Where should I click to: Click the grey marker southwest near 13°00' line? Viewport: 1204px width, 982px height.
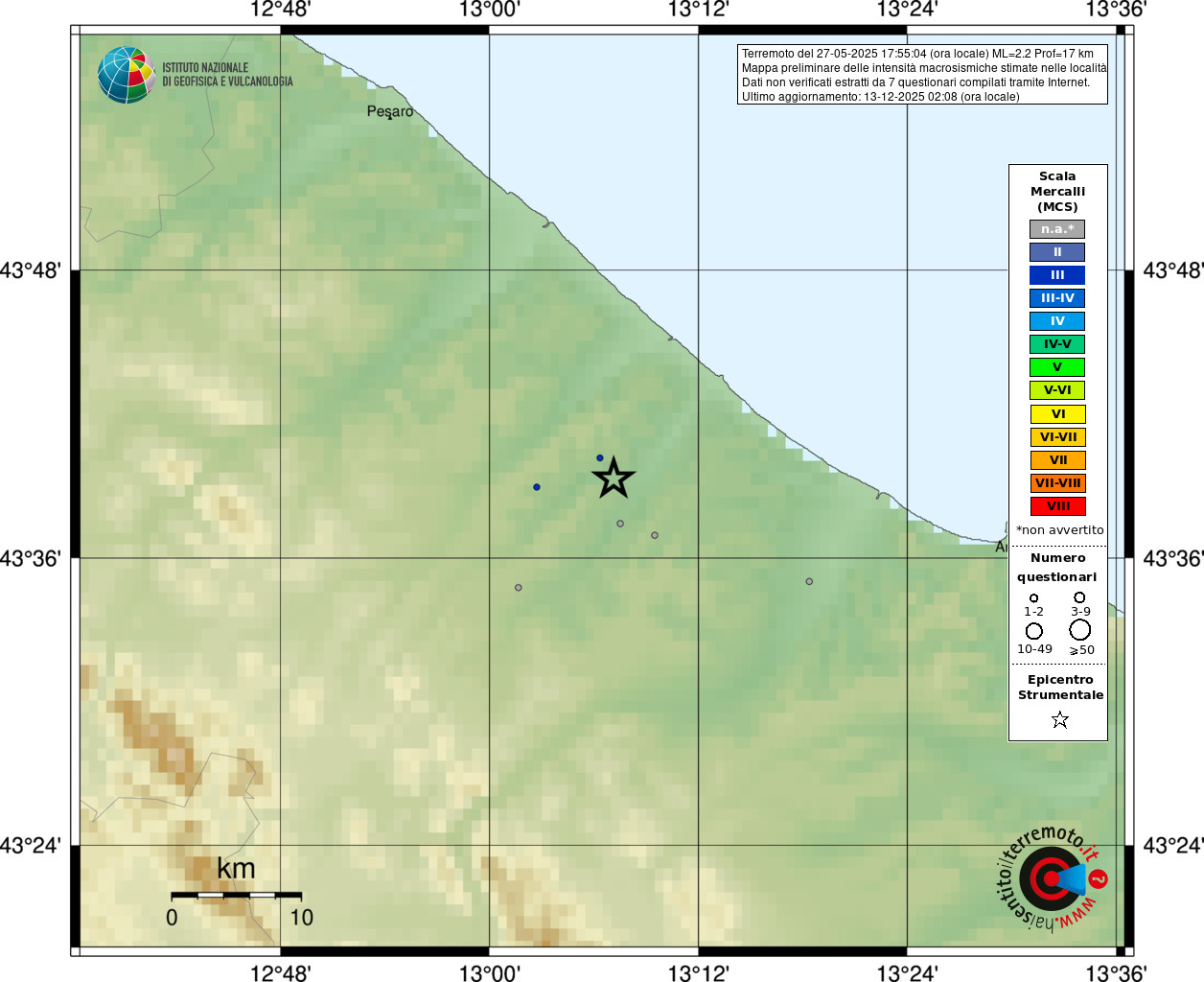click(519, 588)
